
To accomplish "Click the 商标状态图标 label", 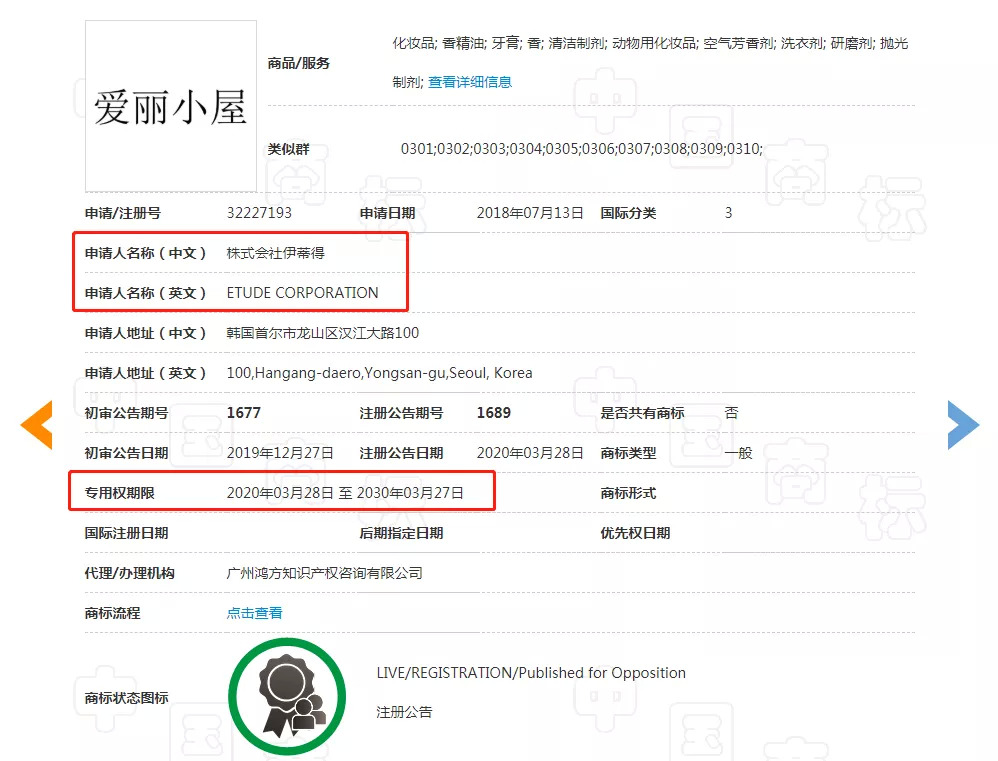I will [127, 698].
